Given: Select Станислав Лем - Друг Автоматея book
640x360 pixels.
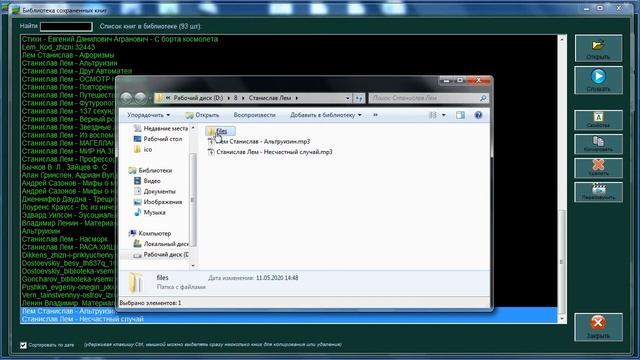Looking at the screenshot, I should point(77,71).
